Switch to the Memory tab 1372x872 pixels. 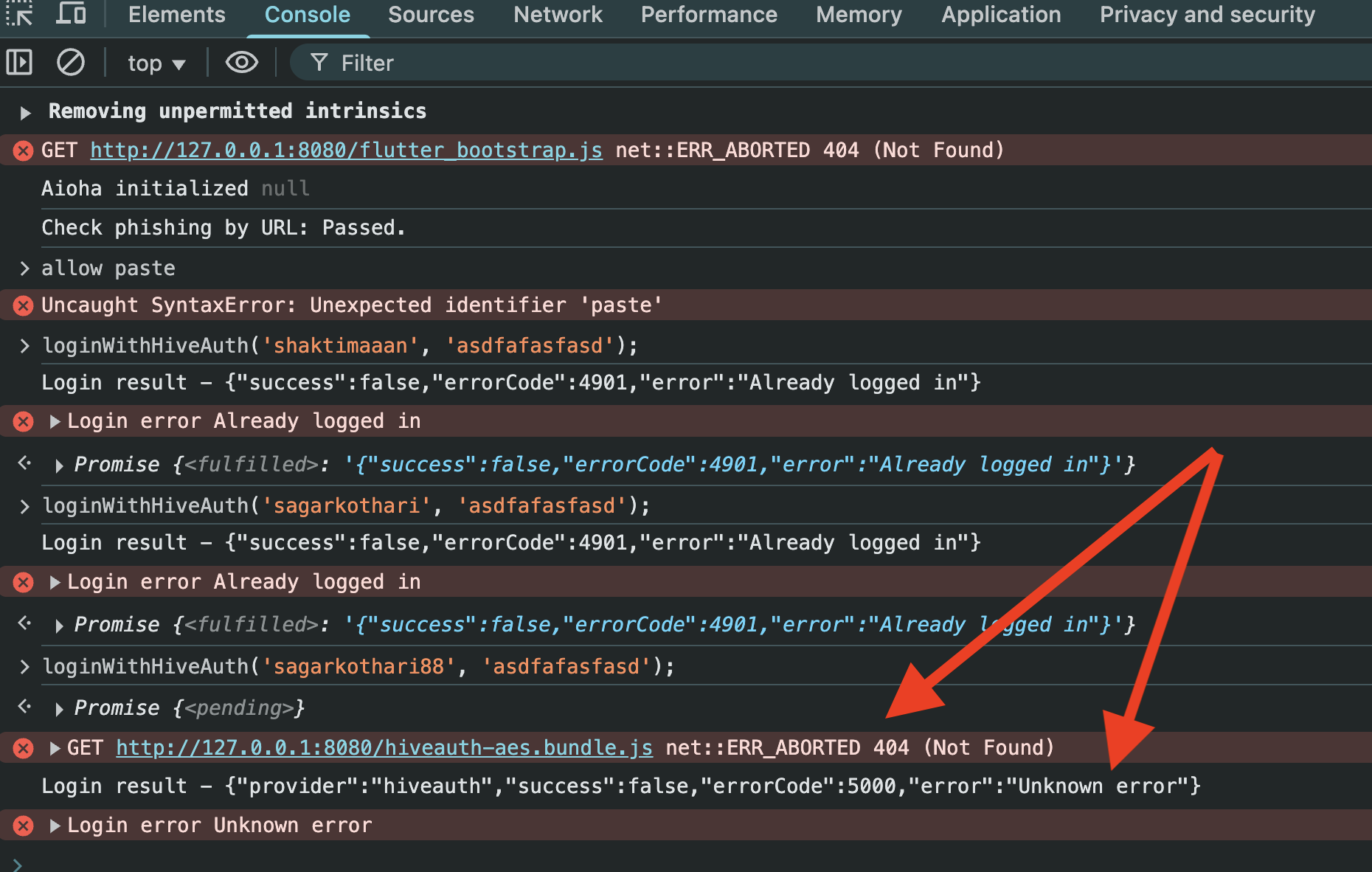click(x=859, y=15)
